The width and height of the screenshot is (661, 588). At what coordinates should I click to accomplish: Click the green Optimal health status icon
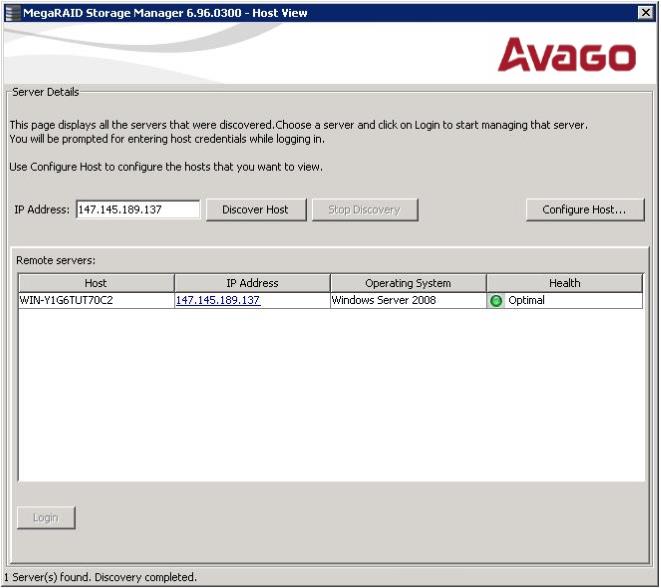point(496,300)
